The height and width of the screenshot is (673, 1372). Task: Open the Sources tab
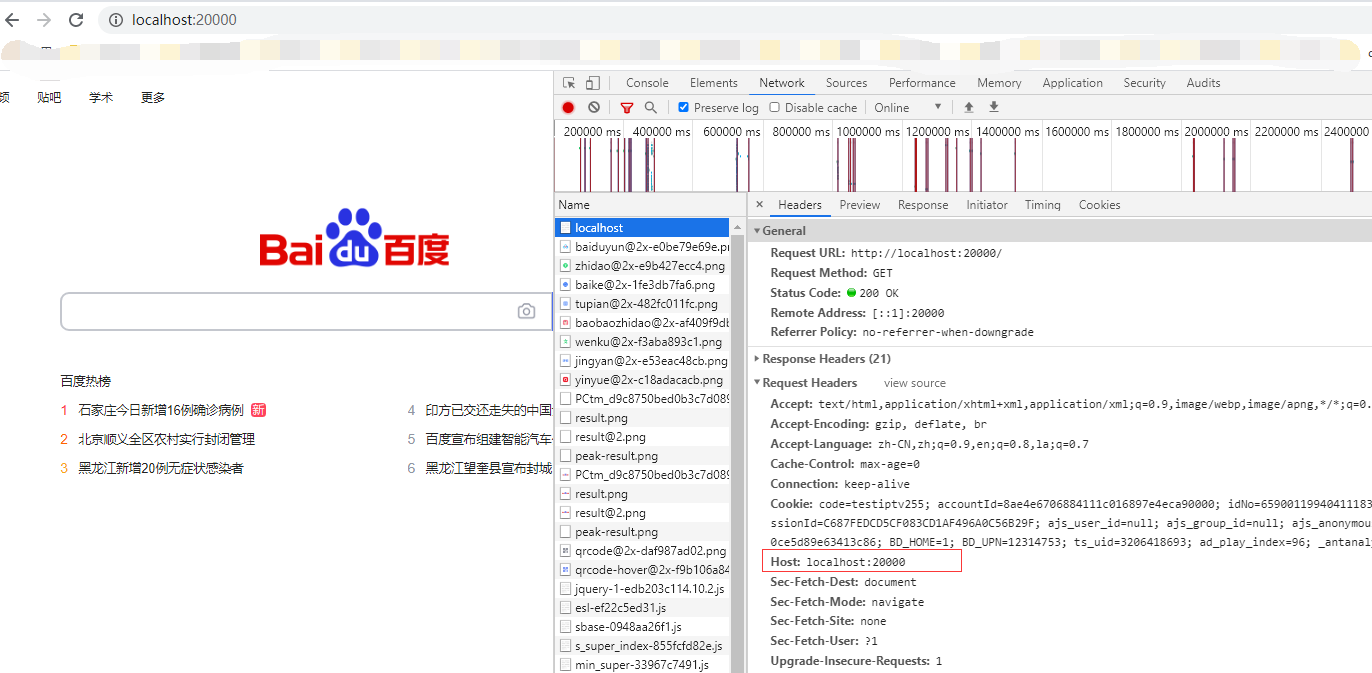[x=846, y=83]
